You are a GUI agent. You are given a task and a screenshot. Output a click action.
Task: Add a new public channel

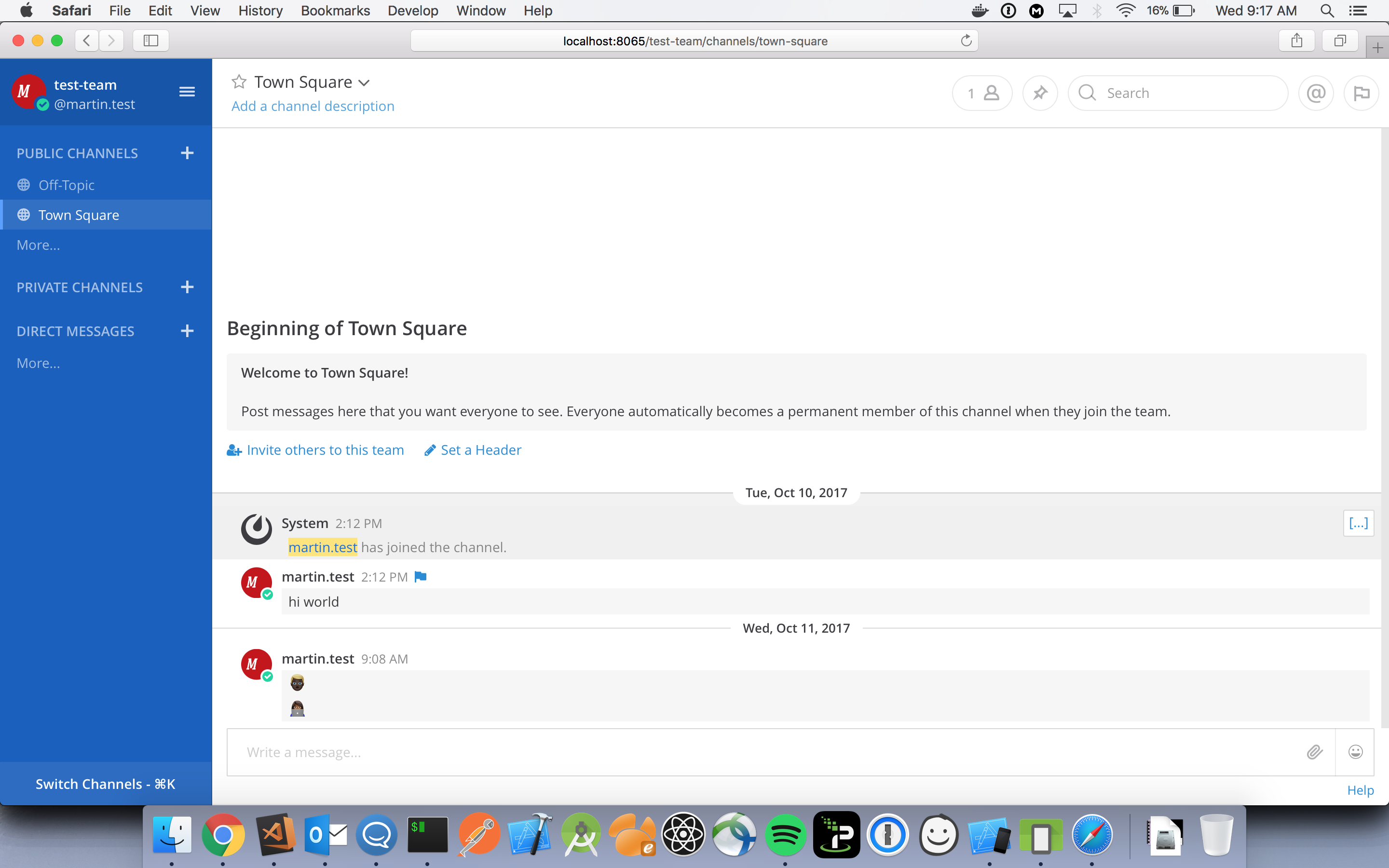pos(187,153)
